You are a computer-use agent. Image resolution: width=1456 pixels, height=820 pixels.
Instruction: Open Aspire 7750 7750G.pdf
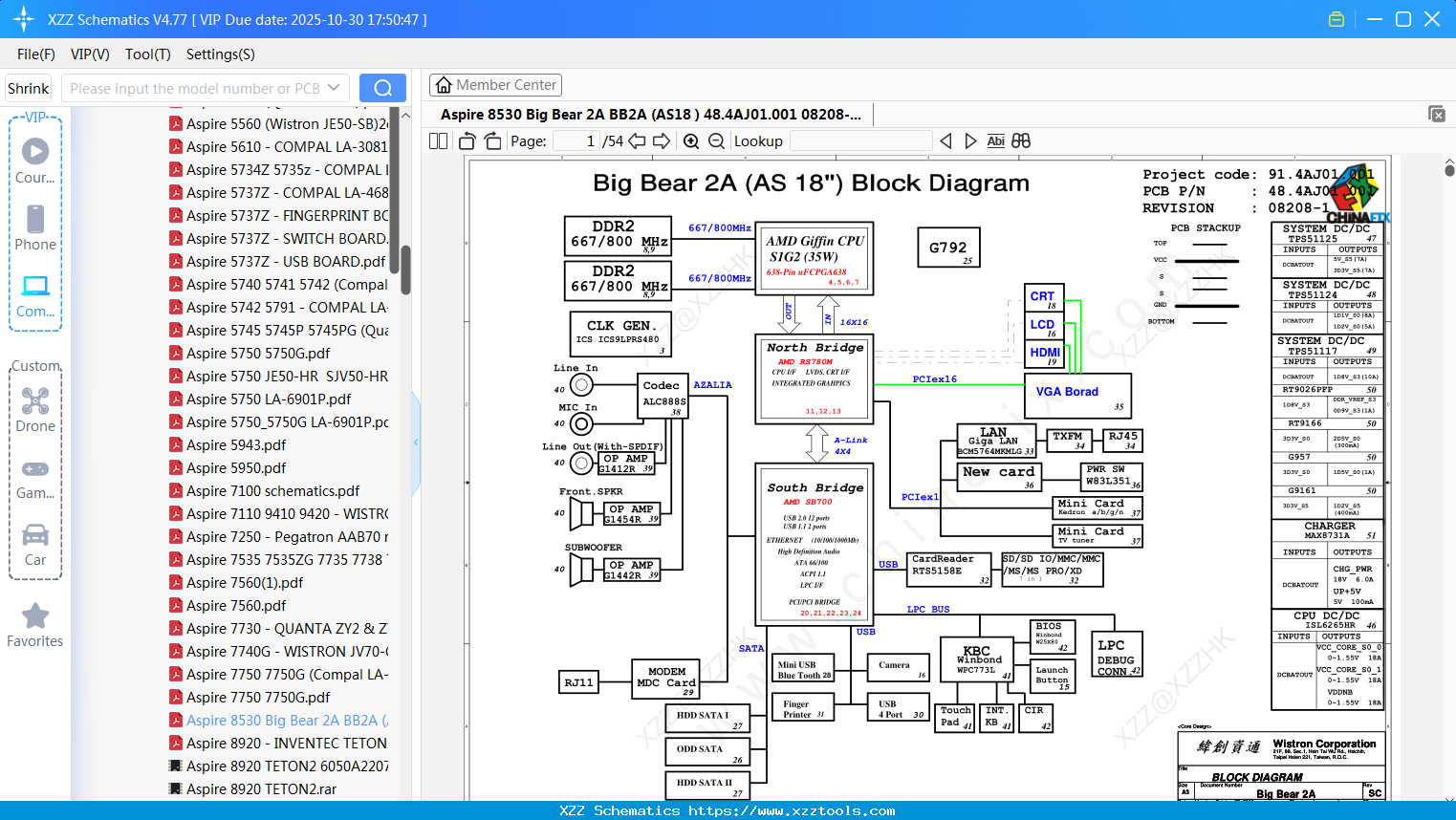tap(258, 697)
